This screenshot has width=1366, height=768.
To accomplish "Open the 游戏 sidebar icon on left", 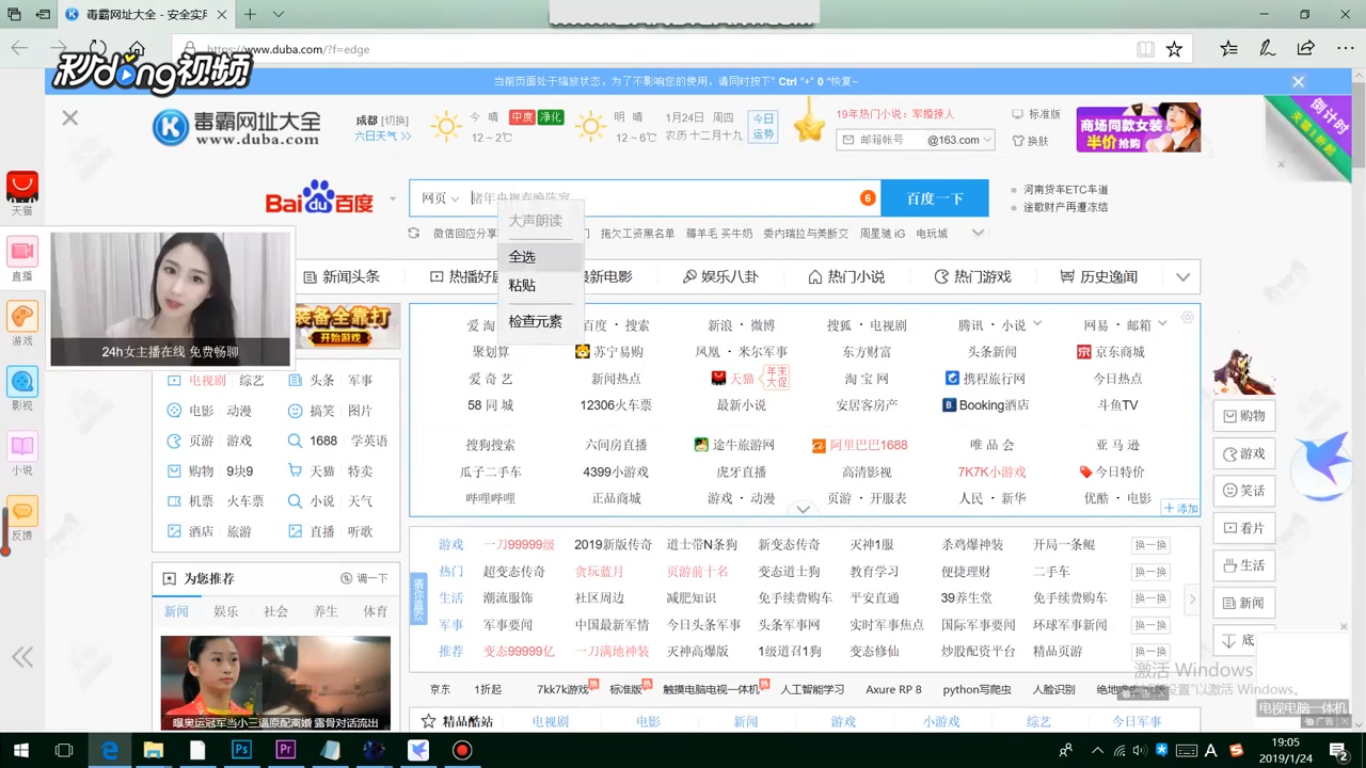I will pos(22,316).
